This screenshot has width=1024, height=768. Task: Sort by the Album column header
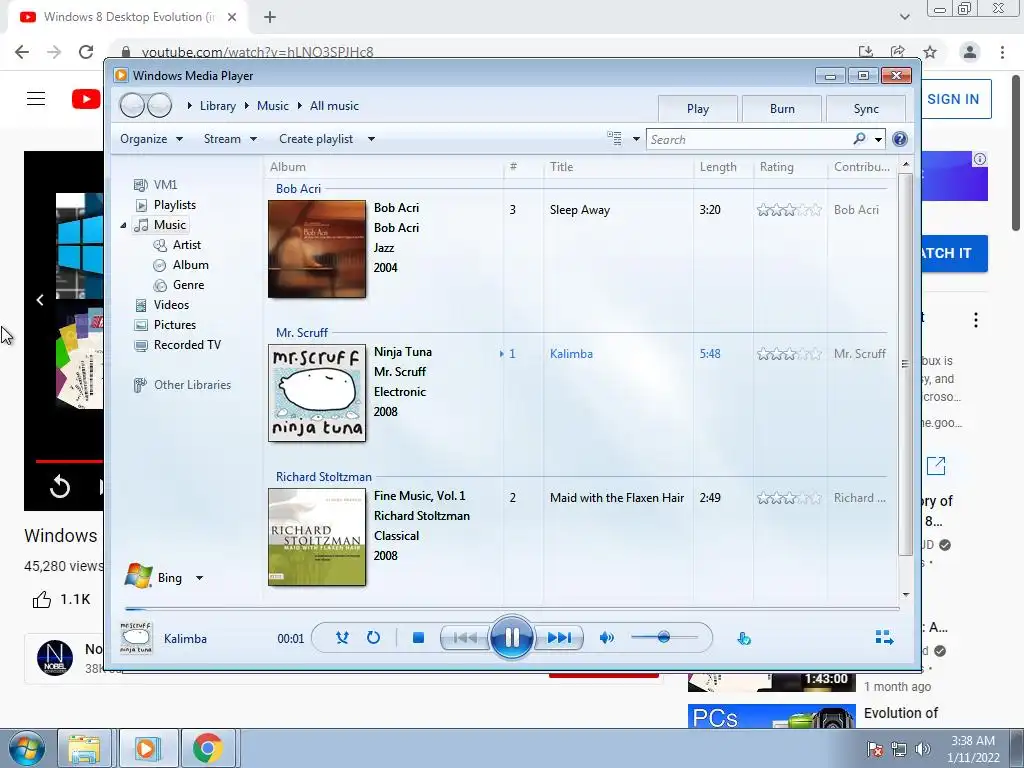(x=385, y=167)
